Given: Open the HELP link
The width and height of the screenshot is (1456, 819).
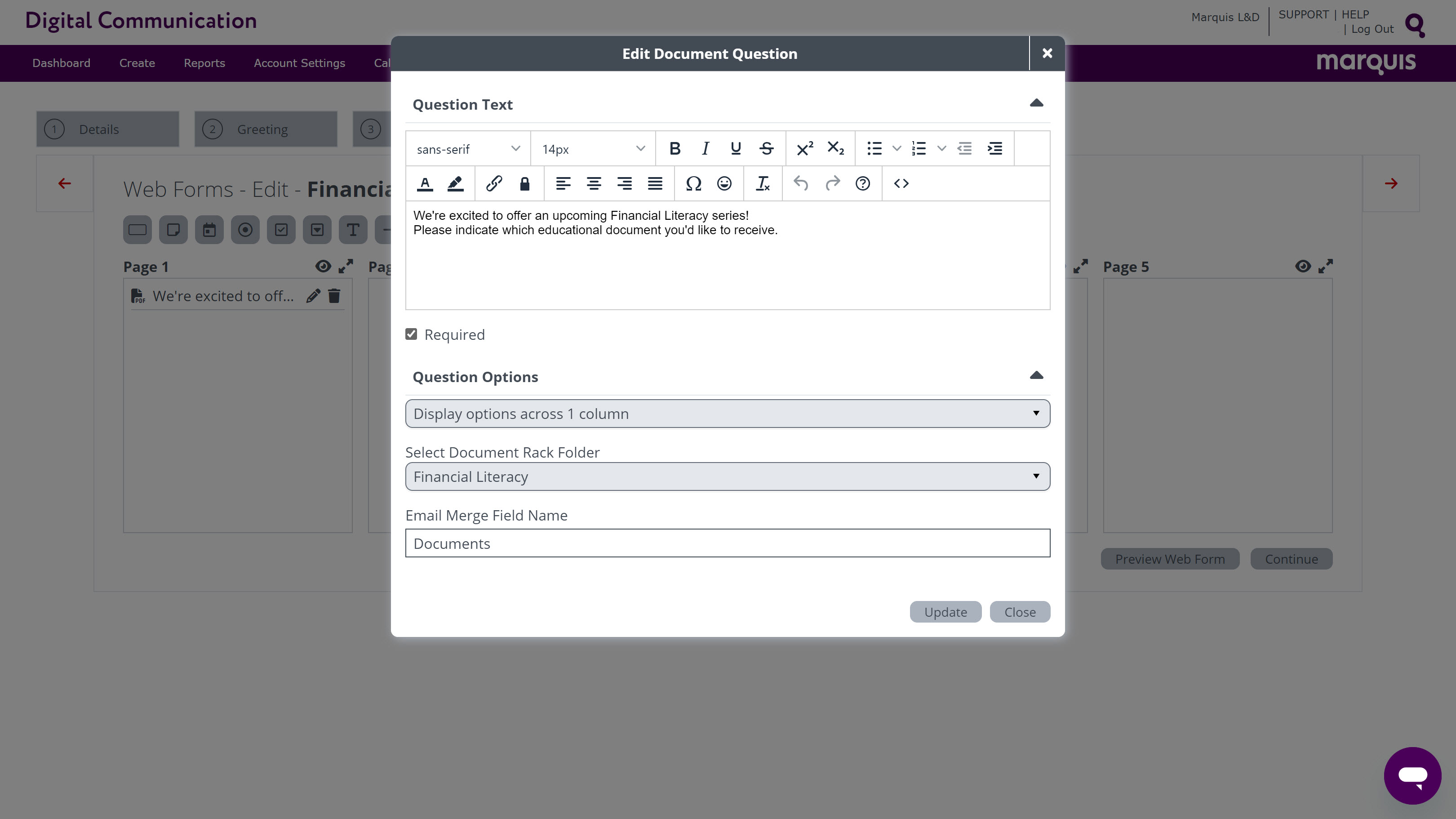Looking at the screenshot, I should [x=1355, y=15].
